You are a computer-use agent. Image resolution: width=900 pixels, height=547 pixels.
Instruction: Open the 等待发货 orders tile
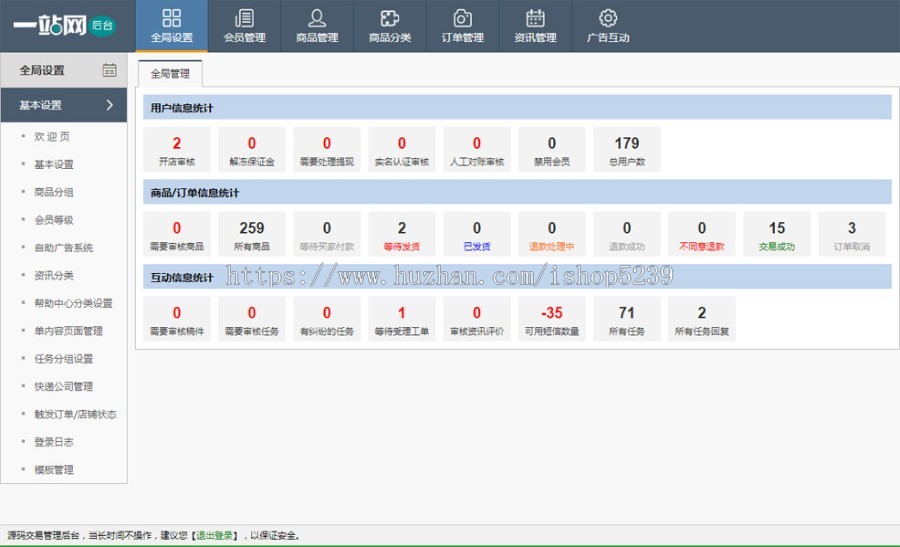[402, 234]
